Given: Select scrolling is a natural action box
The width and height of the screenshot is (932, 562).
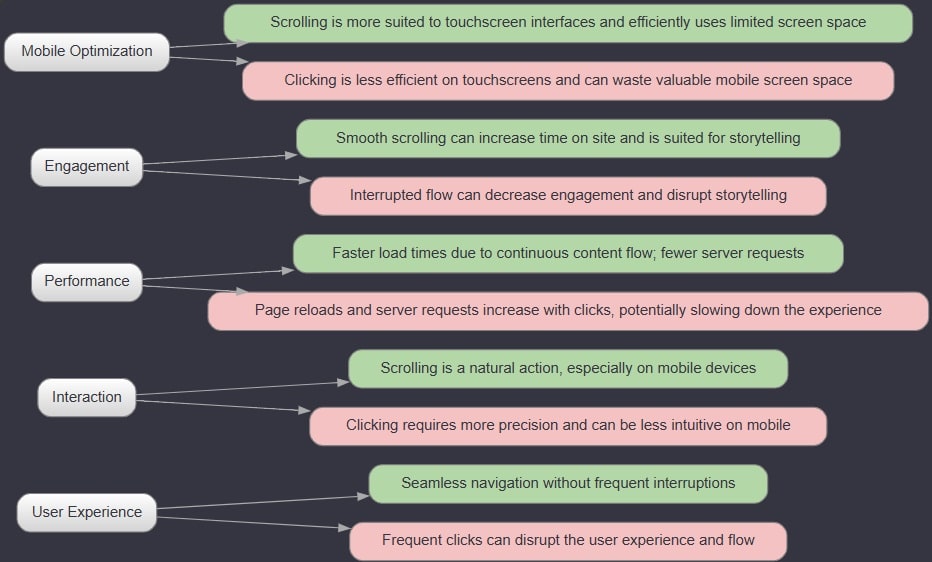Looking at the screenshot, I should pyautogui.click(x=568, y=369).
